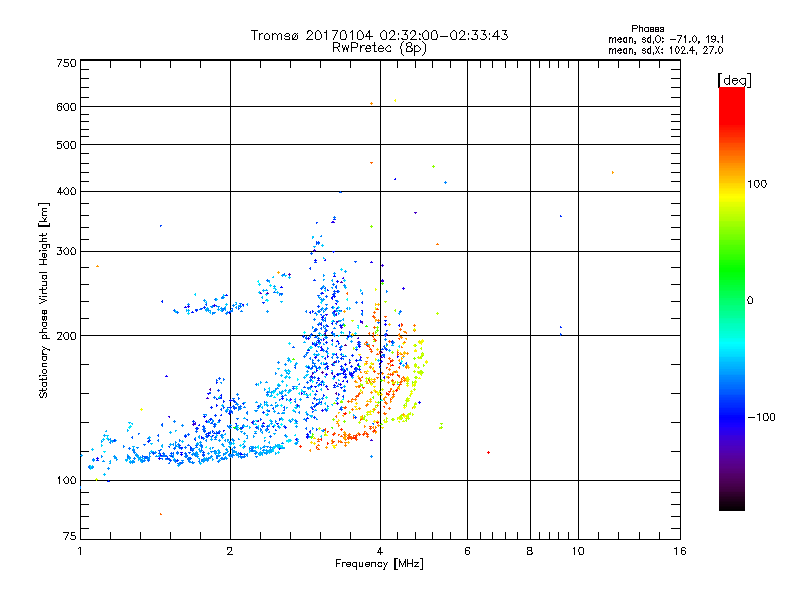The image size is (800, 600).
Task: Click the orange point near 12 MHz
Action: pos(612,172)
